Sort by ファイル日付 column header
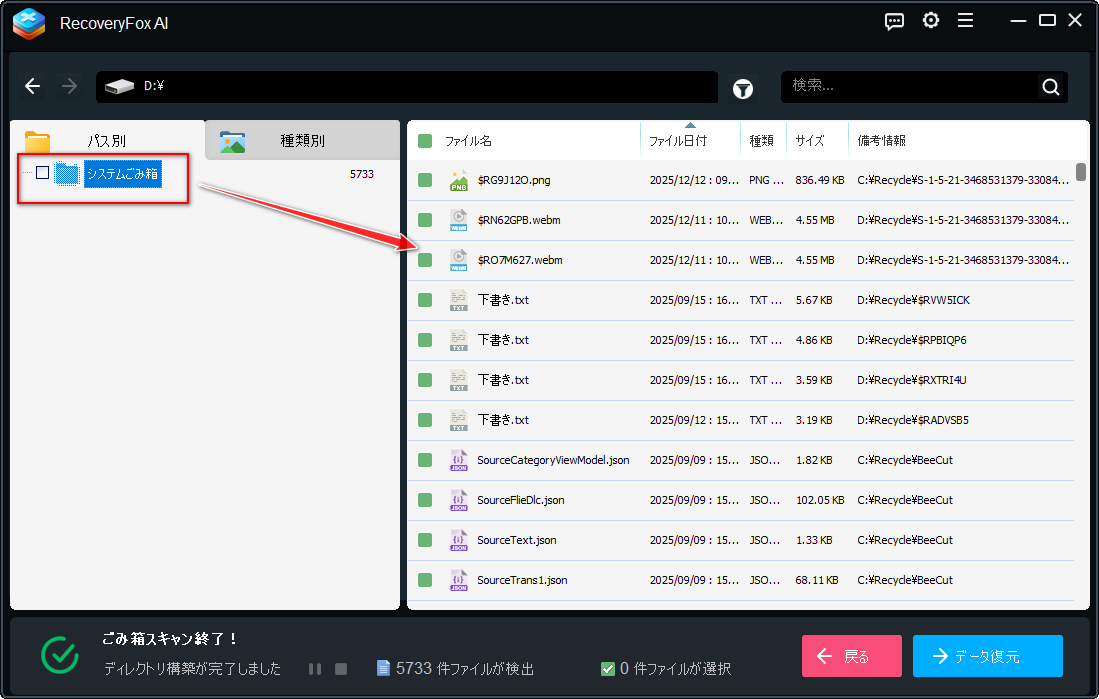Viewport: 1099px width, 699px height. pyautogui.click(x=677, y=141)
